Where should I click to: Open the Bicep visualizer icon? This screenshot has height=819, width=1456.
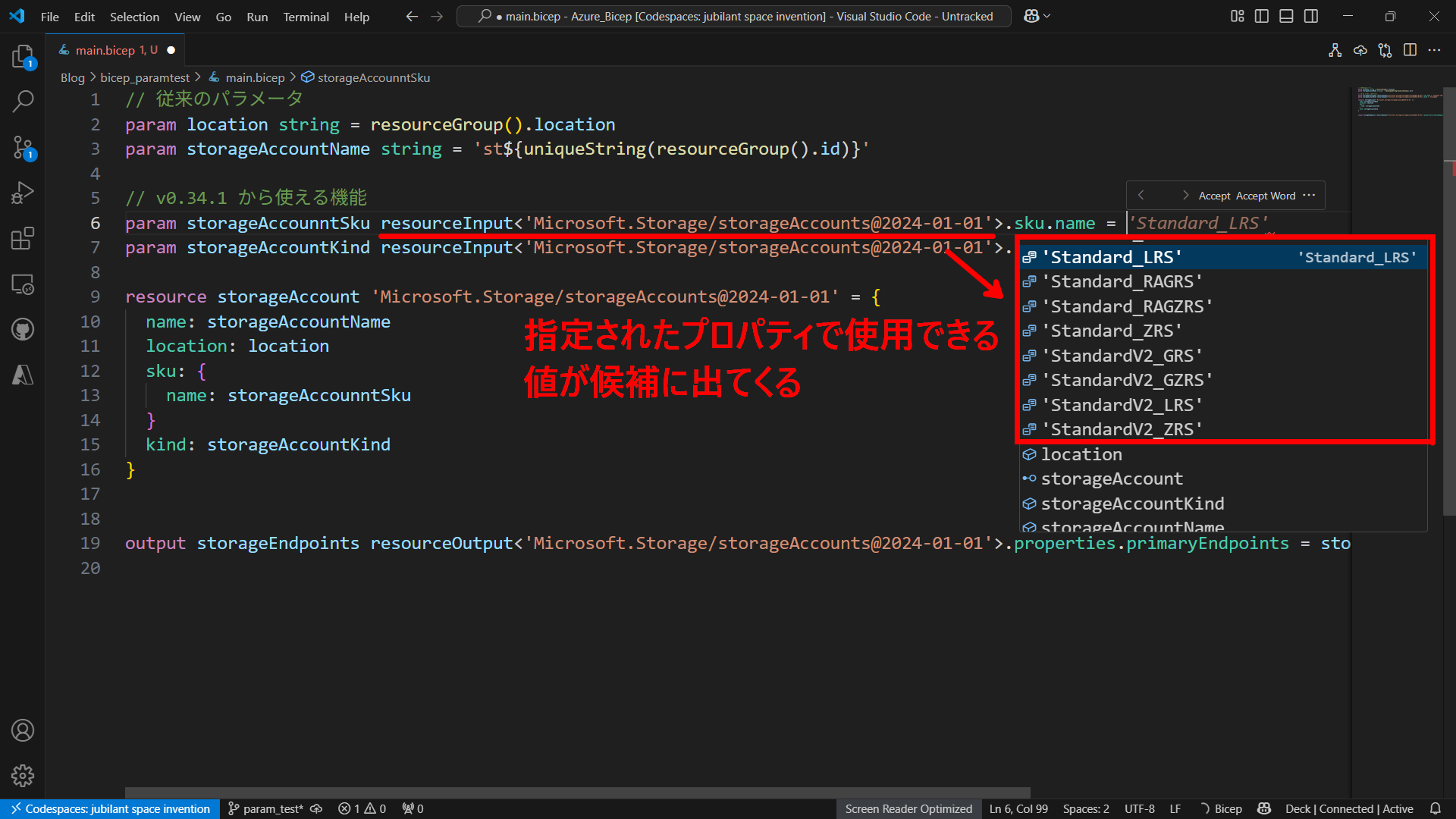click(1335, 50)
